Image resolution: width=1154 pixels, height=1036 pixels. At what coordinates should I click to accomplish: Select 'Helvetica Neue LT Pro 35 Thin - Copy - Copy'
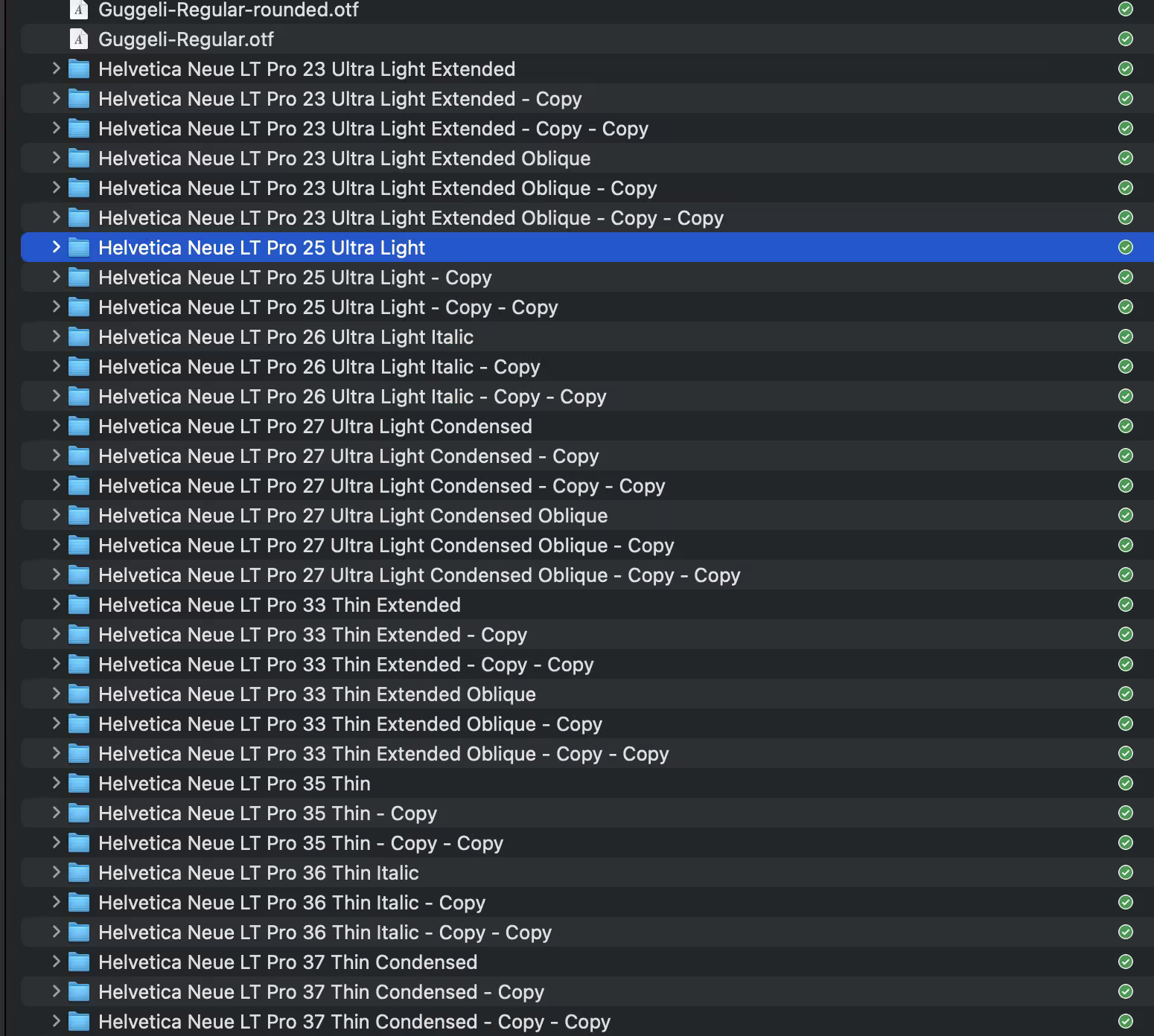click(x=301, y=843)
